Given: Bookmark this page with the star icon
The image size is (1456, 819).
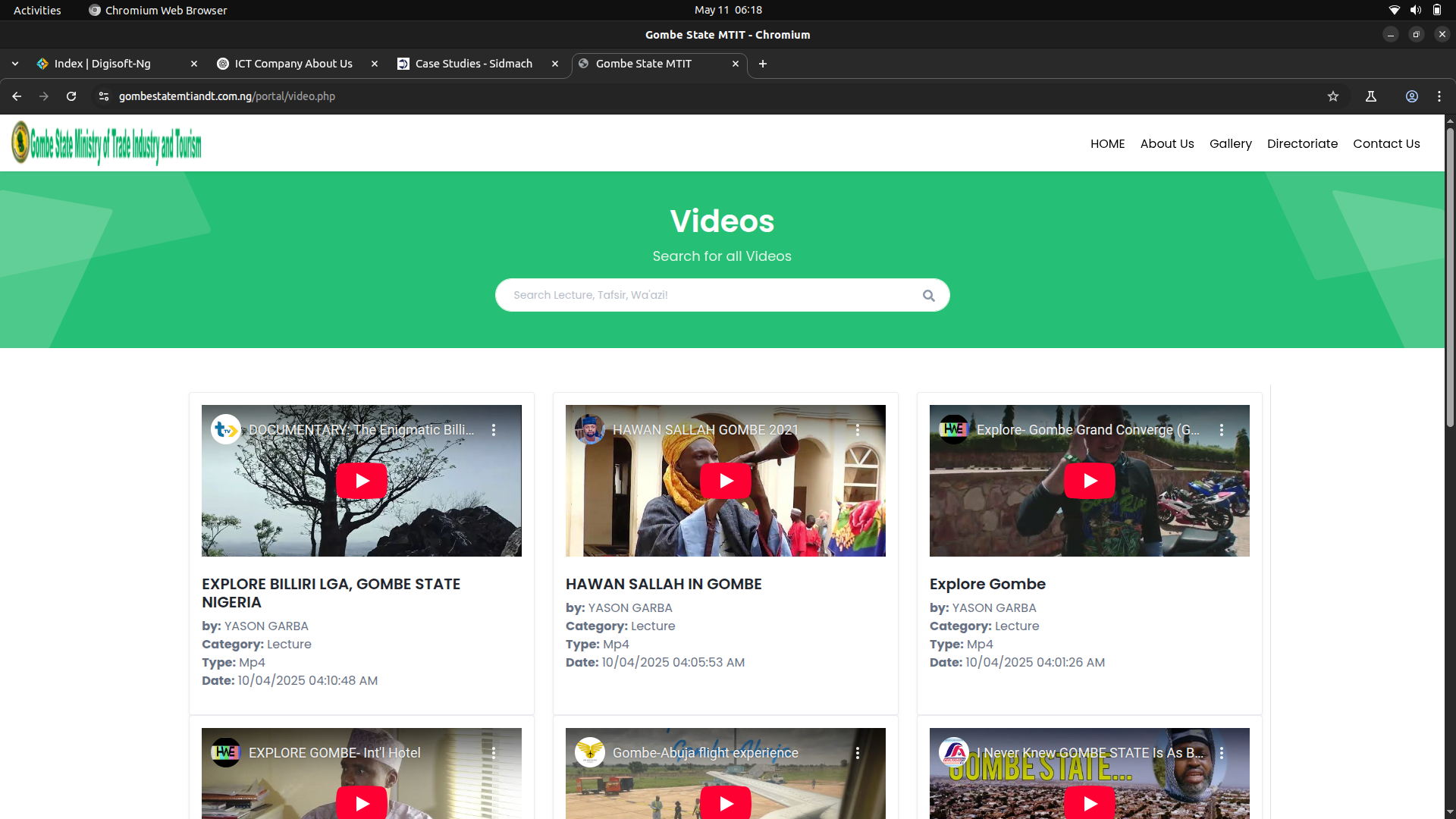Looking at the screenshot, I should point(1333,96).
